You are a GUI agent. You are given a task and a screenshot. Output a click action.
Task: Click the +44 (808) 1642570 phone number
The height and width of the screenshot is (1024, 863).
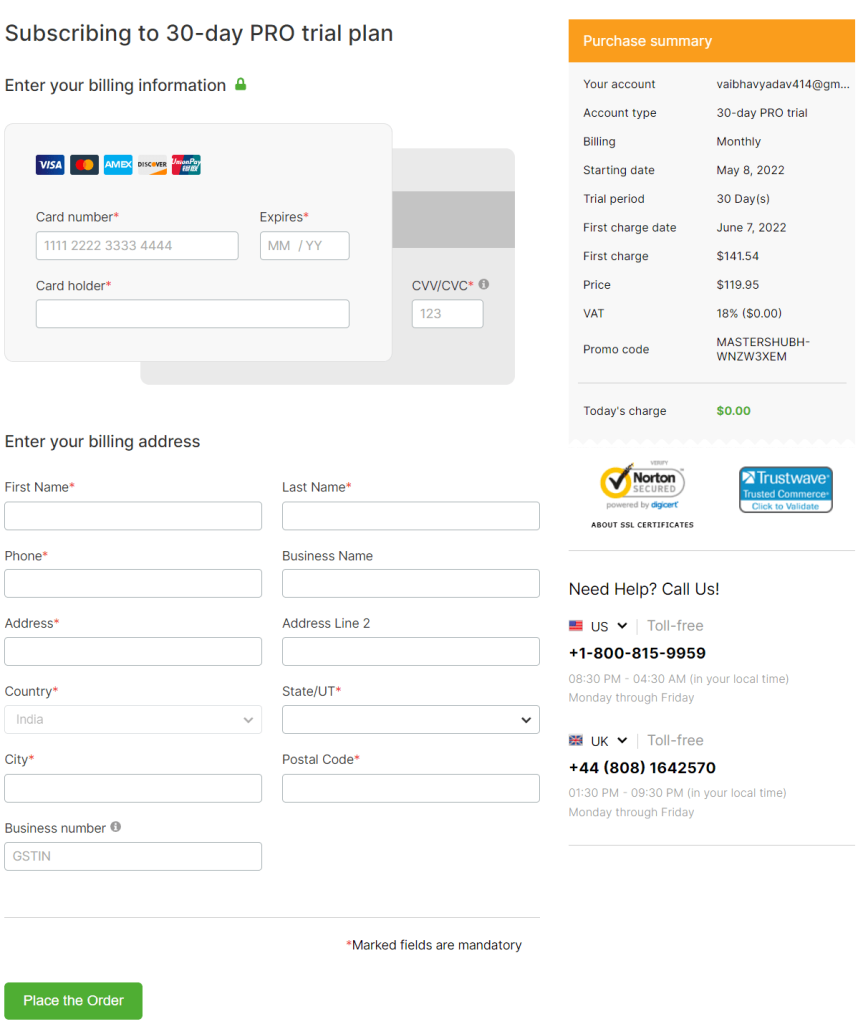click(x=642, y=767)
